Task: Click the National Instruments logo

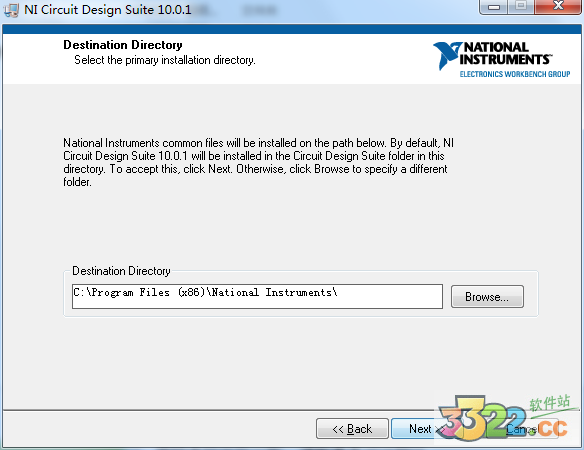Action: pos(501,60)
